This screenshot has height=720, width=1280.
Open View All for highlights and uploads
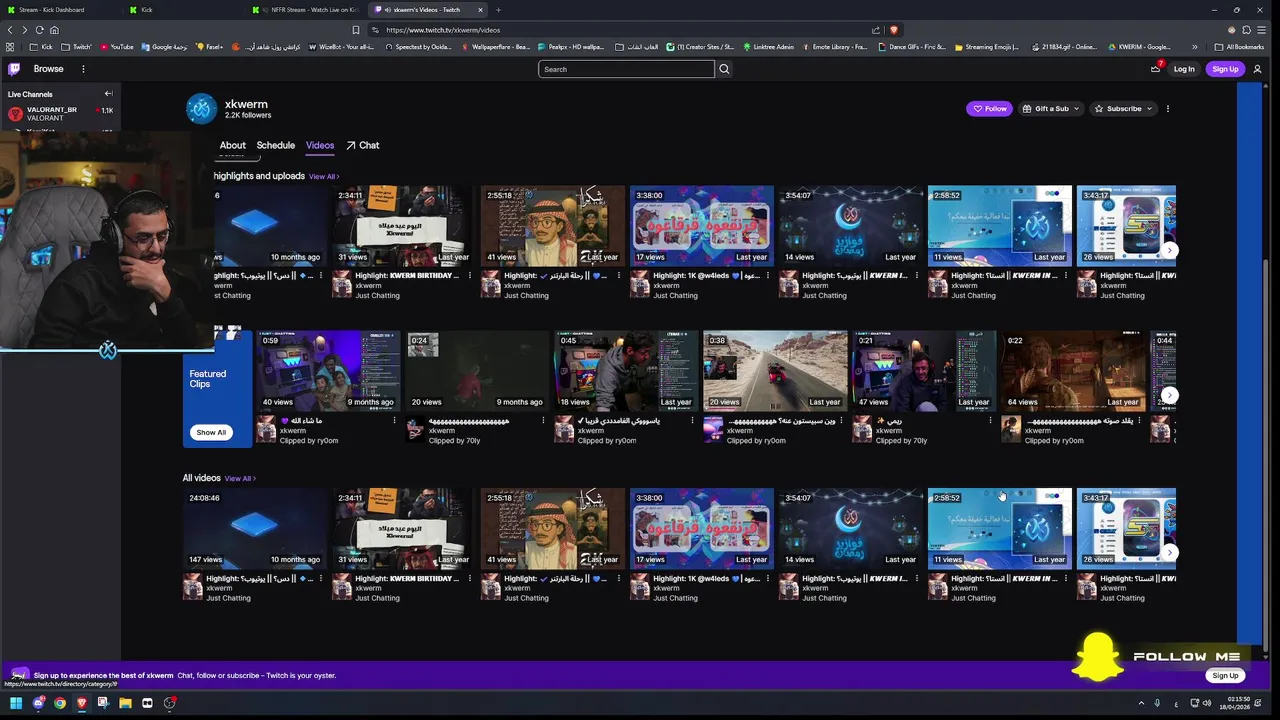(324, 177)
